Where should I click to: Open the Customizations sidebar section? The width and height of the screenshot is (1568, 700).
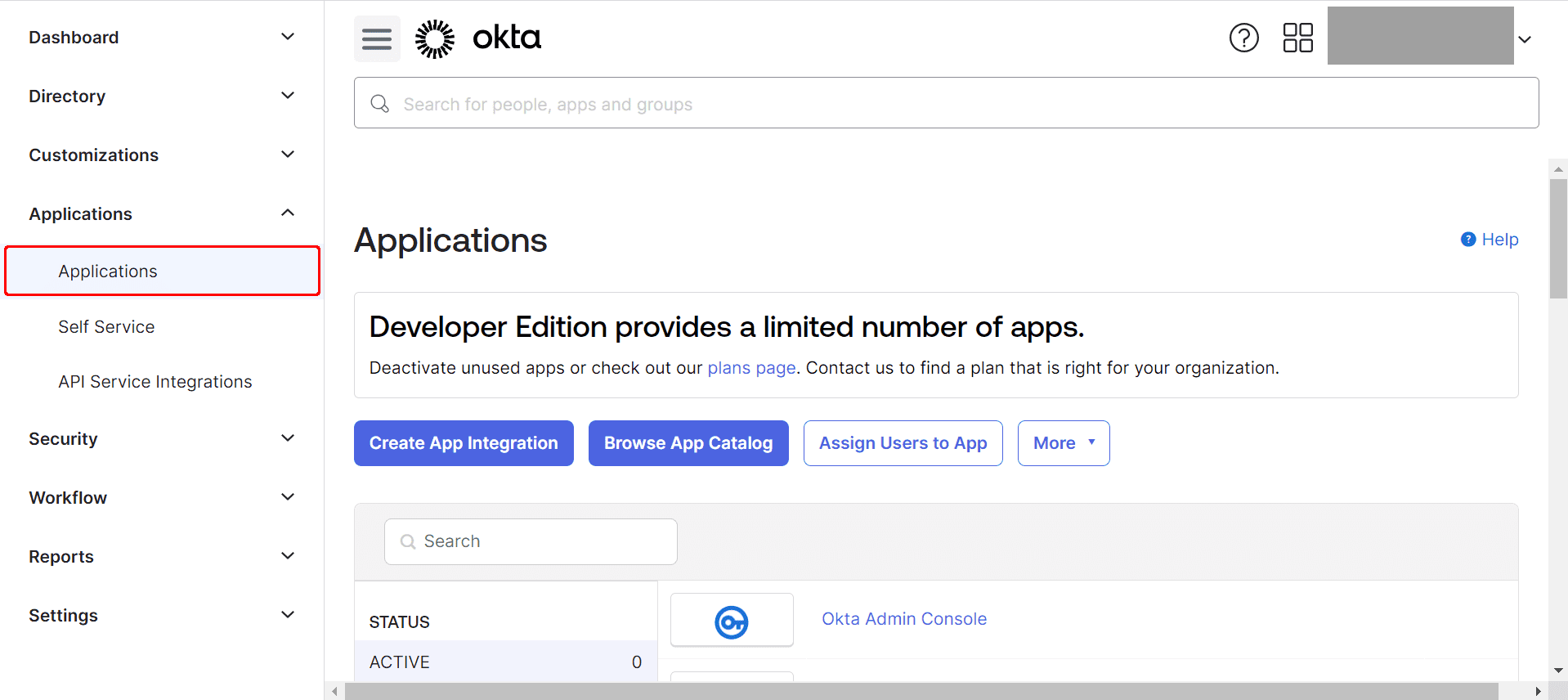click(x=162, y=155)
